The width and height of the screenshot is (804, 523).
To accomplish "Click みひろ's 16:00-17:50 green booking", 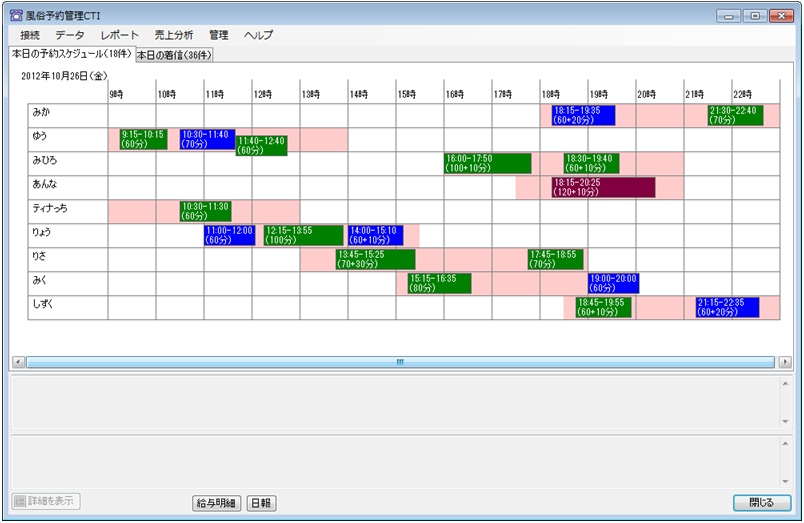I will (x=487, y=164).
